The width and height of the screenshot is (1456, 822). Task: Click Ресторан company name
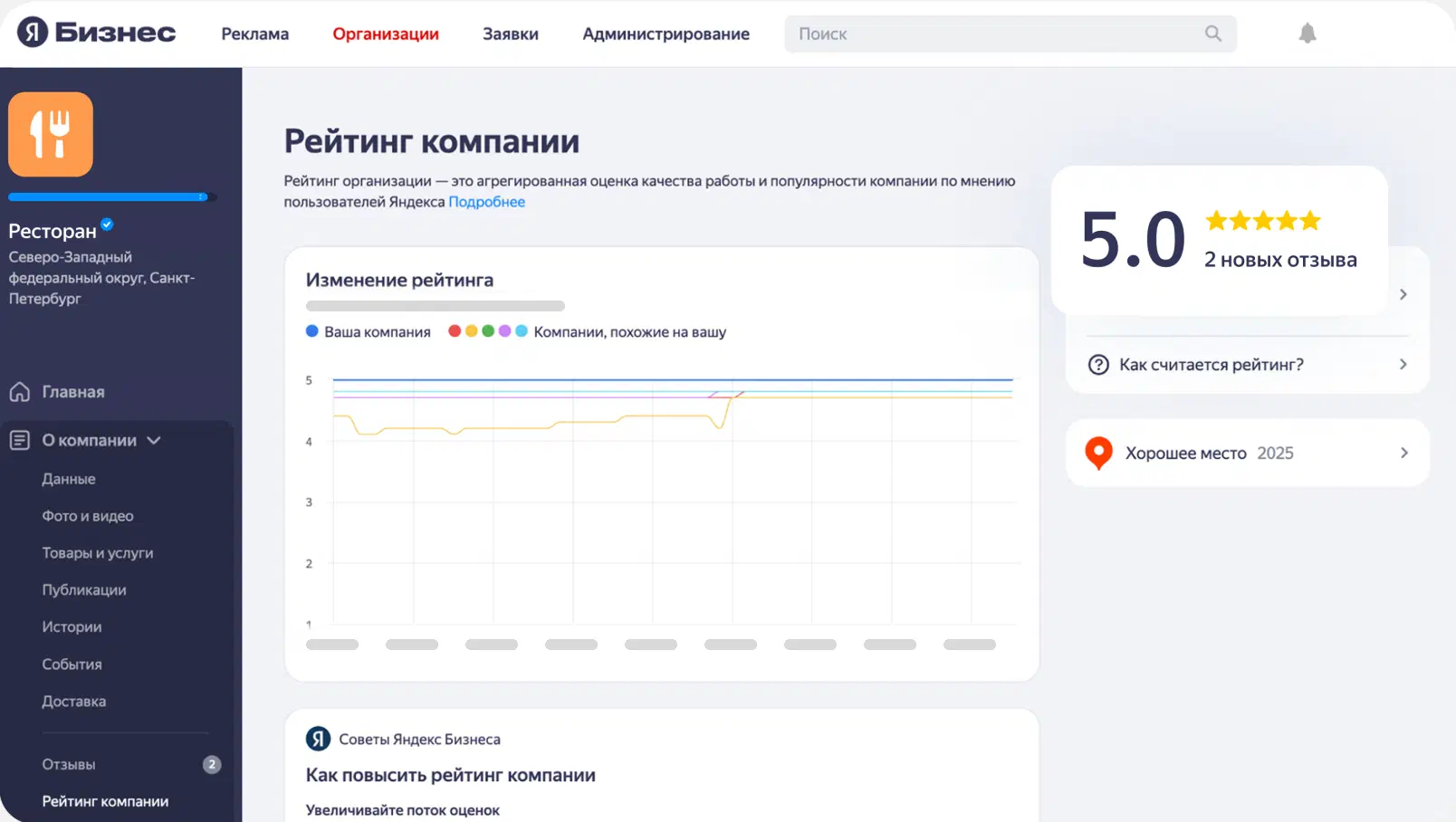53,232
